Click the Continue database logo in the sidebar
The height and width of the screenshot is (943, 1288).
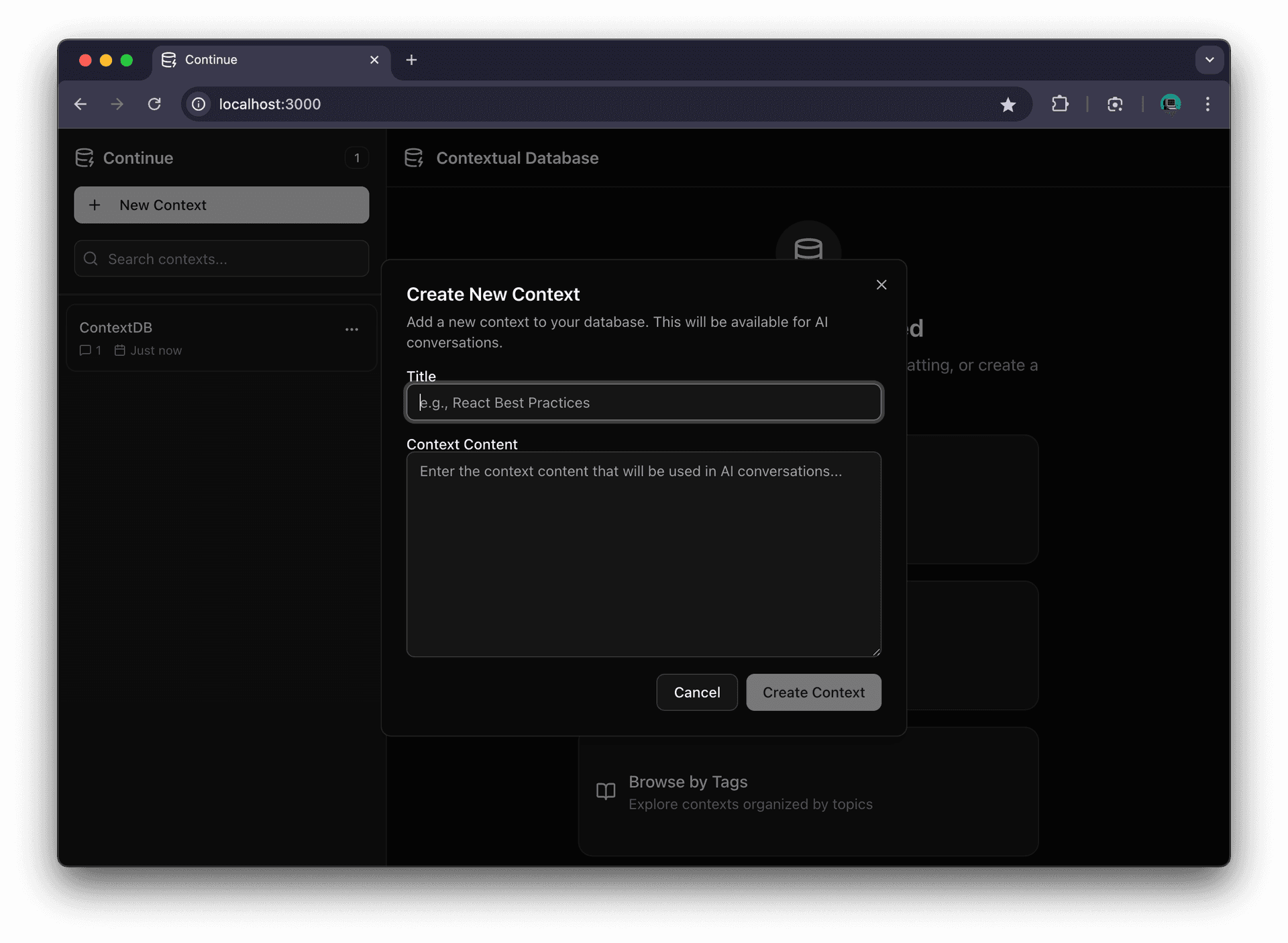pos(85,158)
